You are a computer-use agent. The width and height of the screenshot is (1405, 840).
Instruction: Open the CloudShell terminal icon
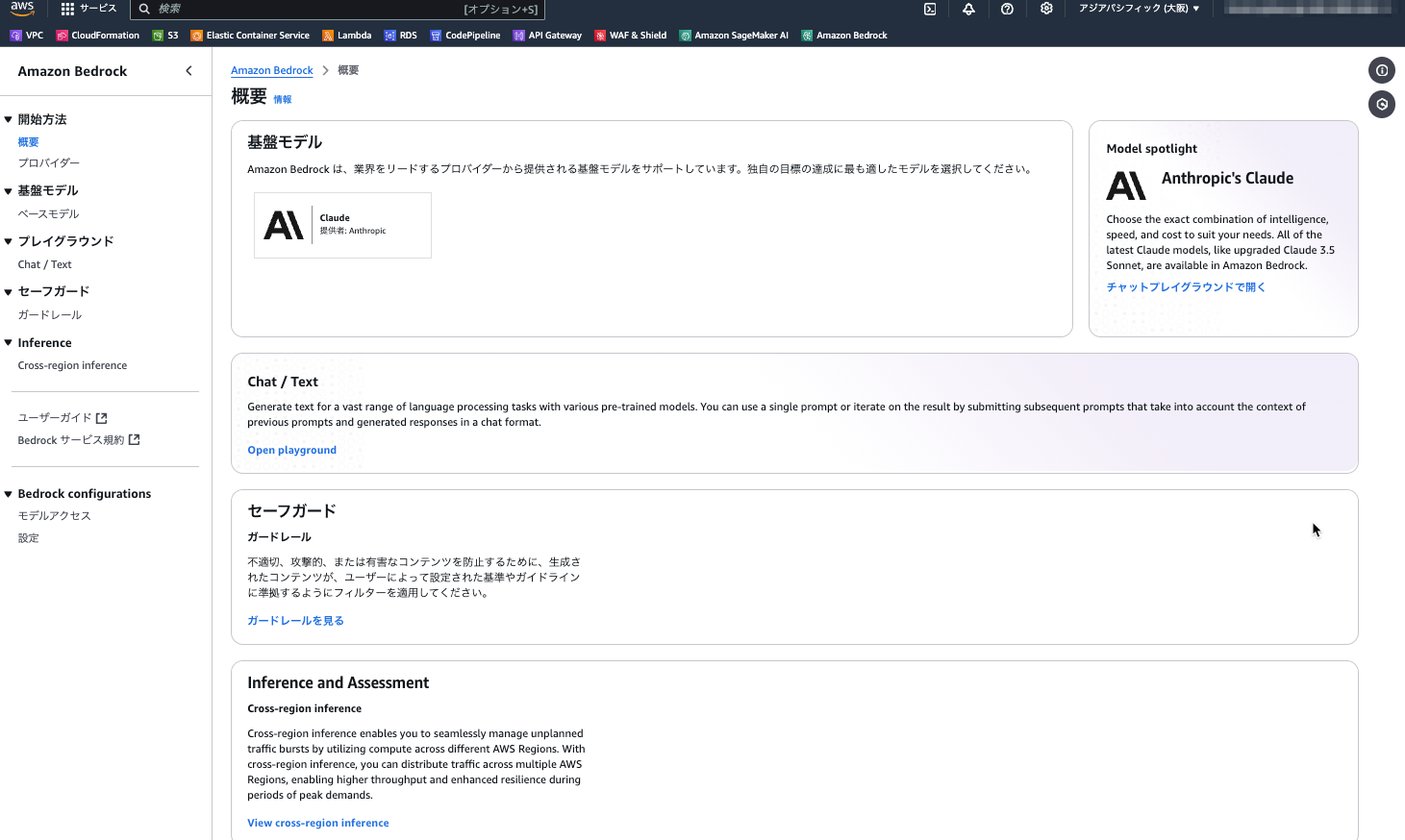(930, 9)
